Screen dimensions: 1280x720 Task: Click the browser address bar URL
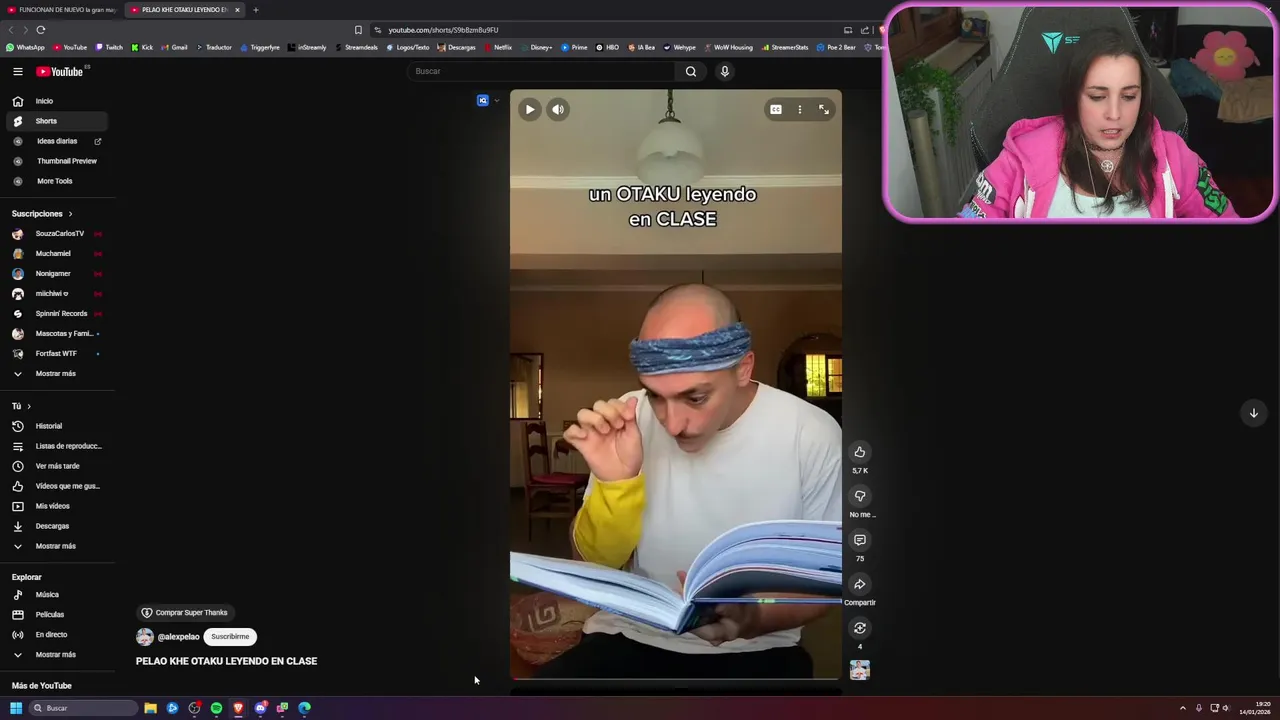pyautogui.click(x=443, y=30)
